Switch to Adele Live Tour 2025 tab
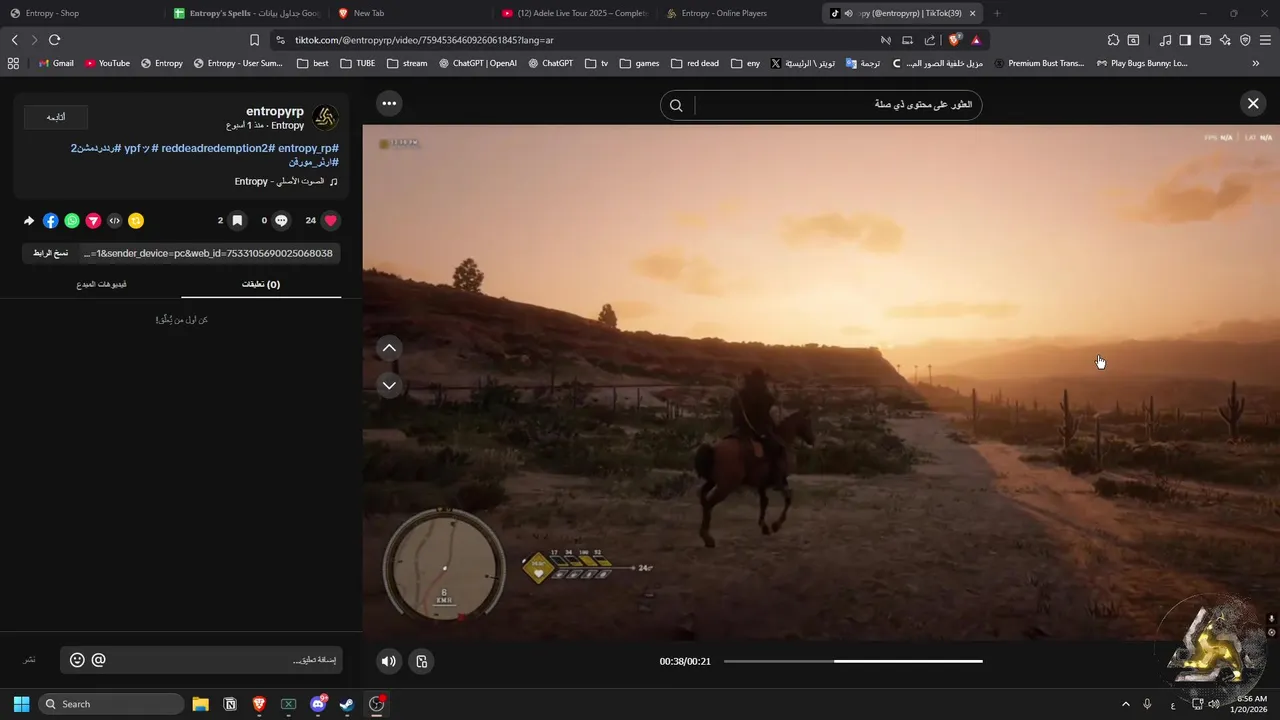The image size is (1280, 720). (x=574, y=13)
